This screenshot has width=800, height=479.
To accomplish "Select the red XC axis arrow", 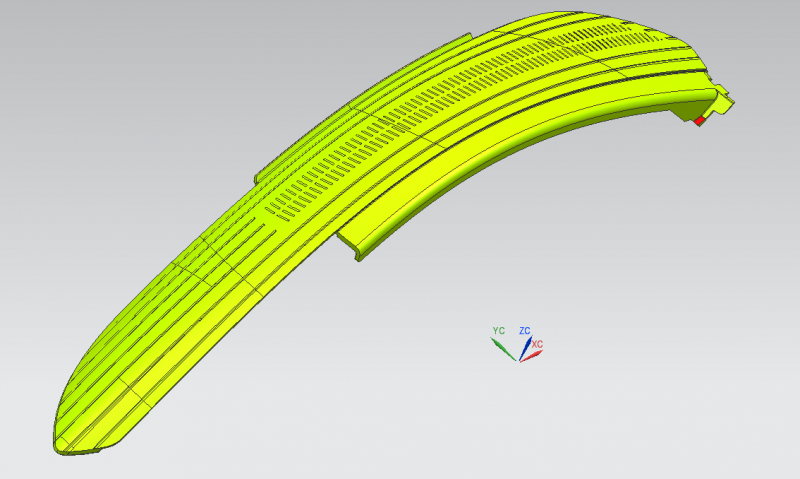I will coord(532,356).
